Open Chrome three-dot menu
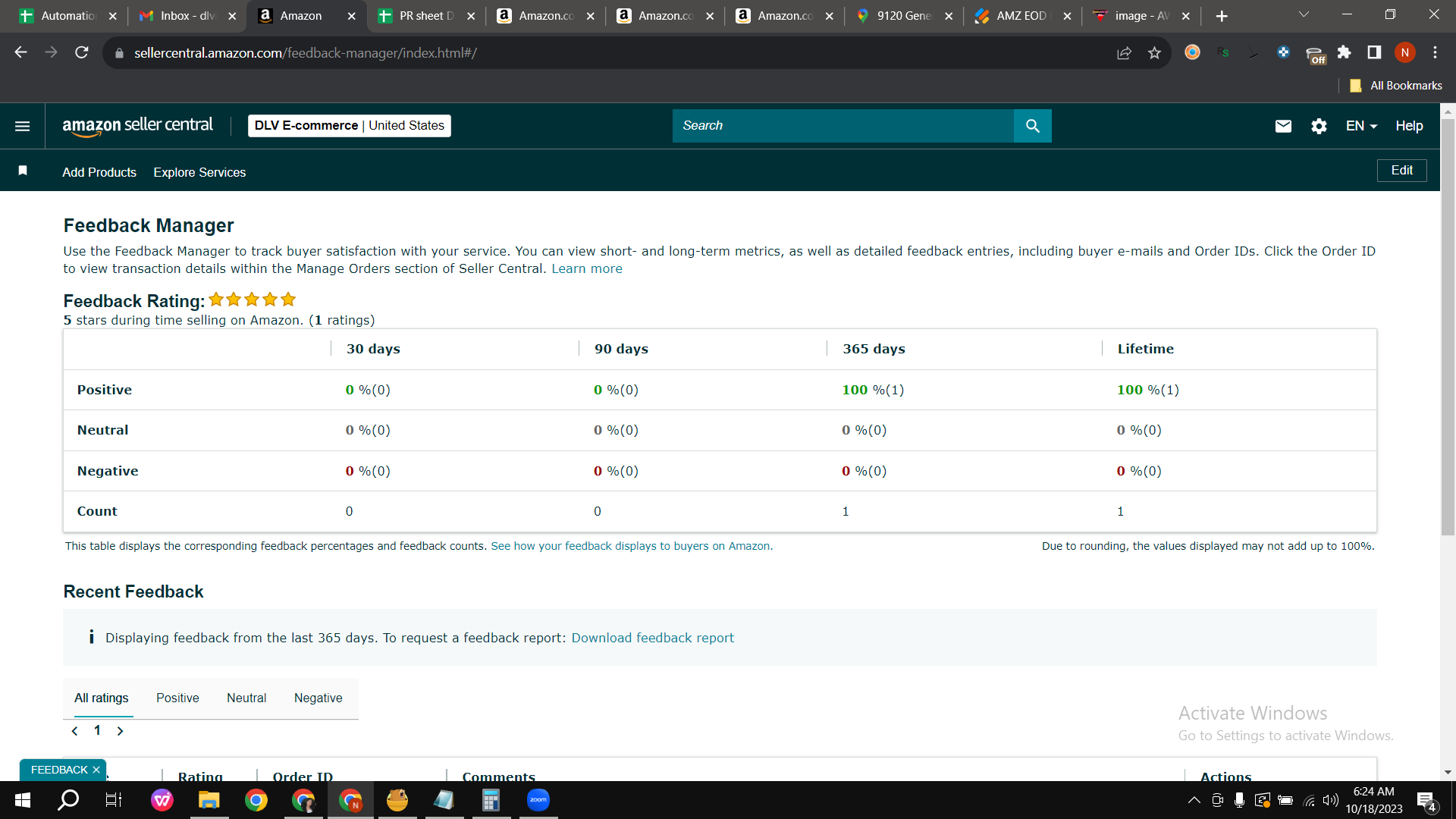 [1435, 52]
